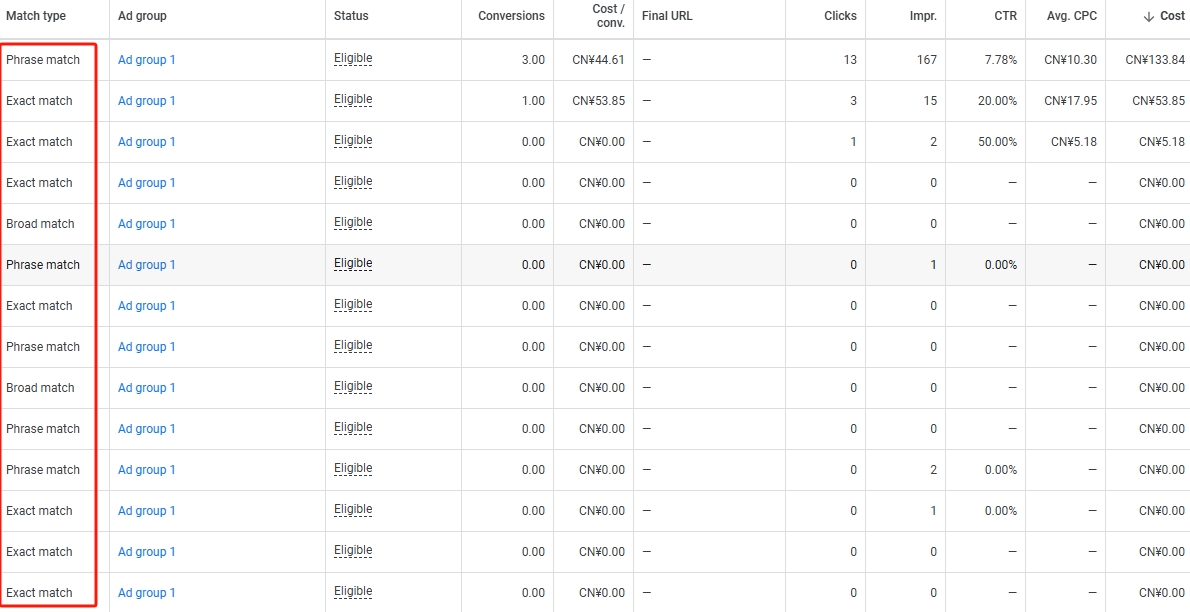
Task: Click the Eligible status in the 20.00% CTR row
Action: 353,100
